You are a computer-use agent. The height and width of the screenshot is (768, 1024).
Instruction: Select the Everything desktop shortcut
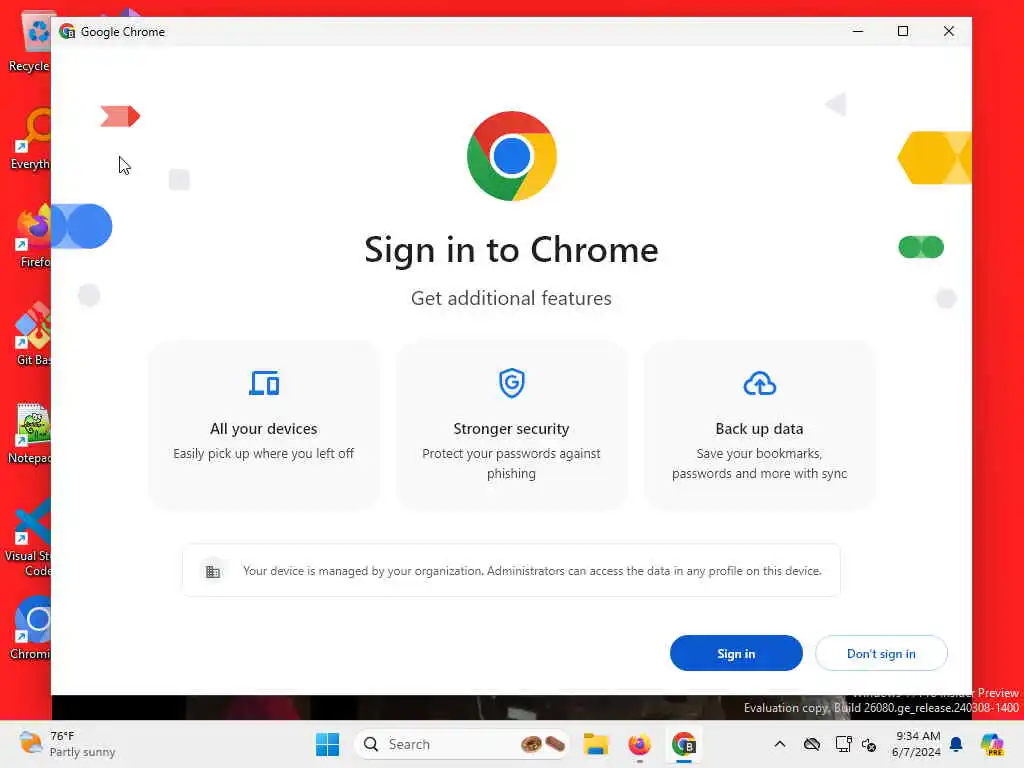coord(29,138)
